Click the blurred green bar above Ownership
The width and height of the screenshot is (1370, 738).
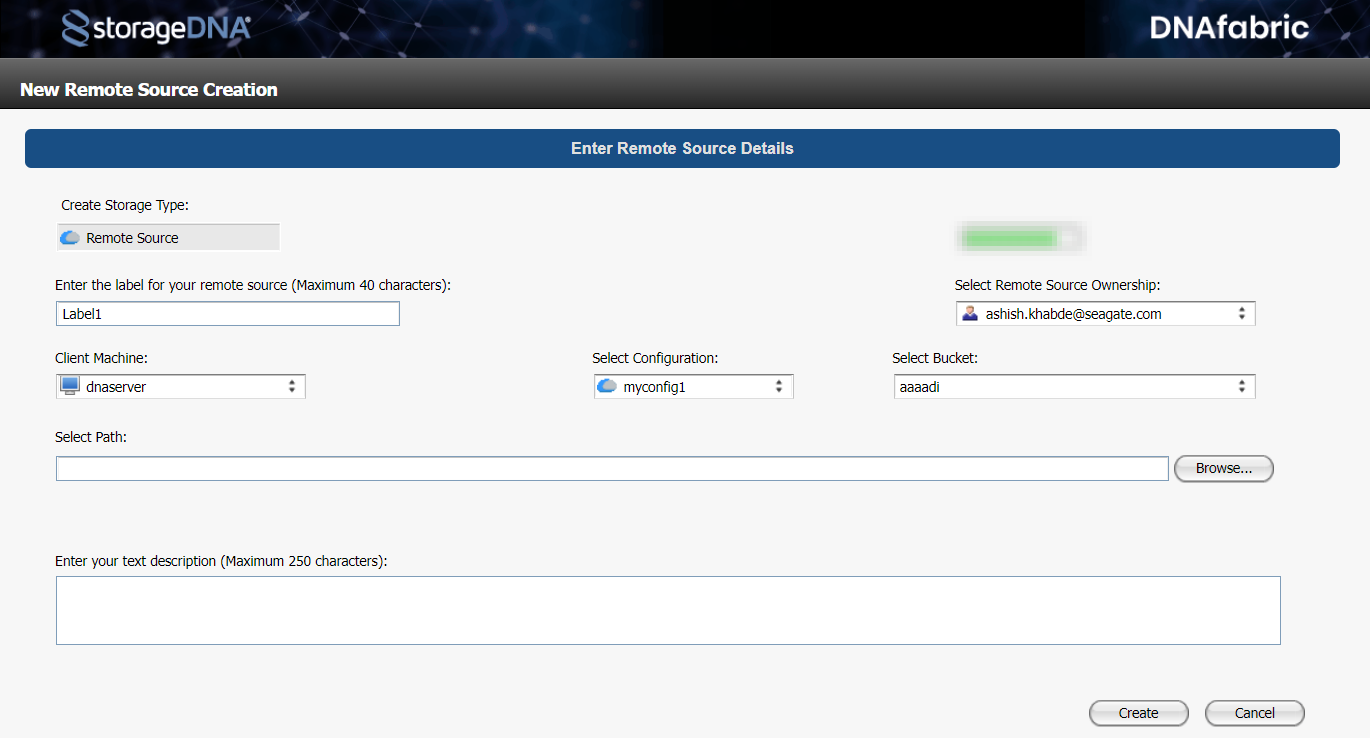coord(1011,238)
